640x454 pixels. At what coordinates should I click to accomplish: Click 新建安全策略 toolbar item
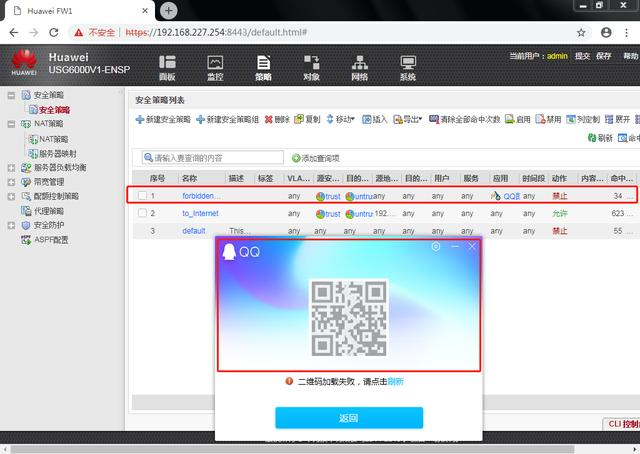pos(163,119)
